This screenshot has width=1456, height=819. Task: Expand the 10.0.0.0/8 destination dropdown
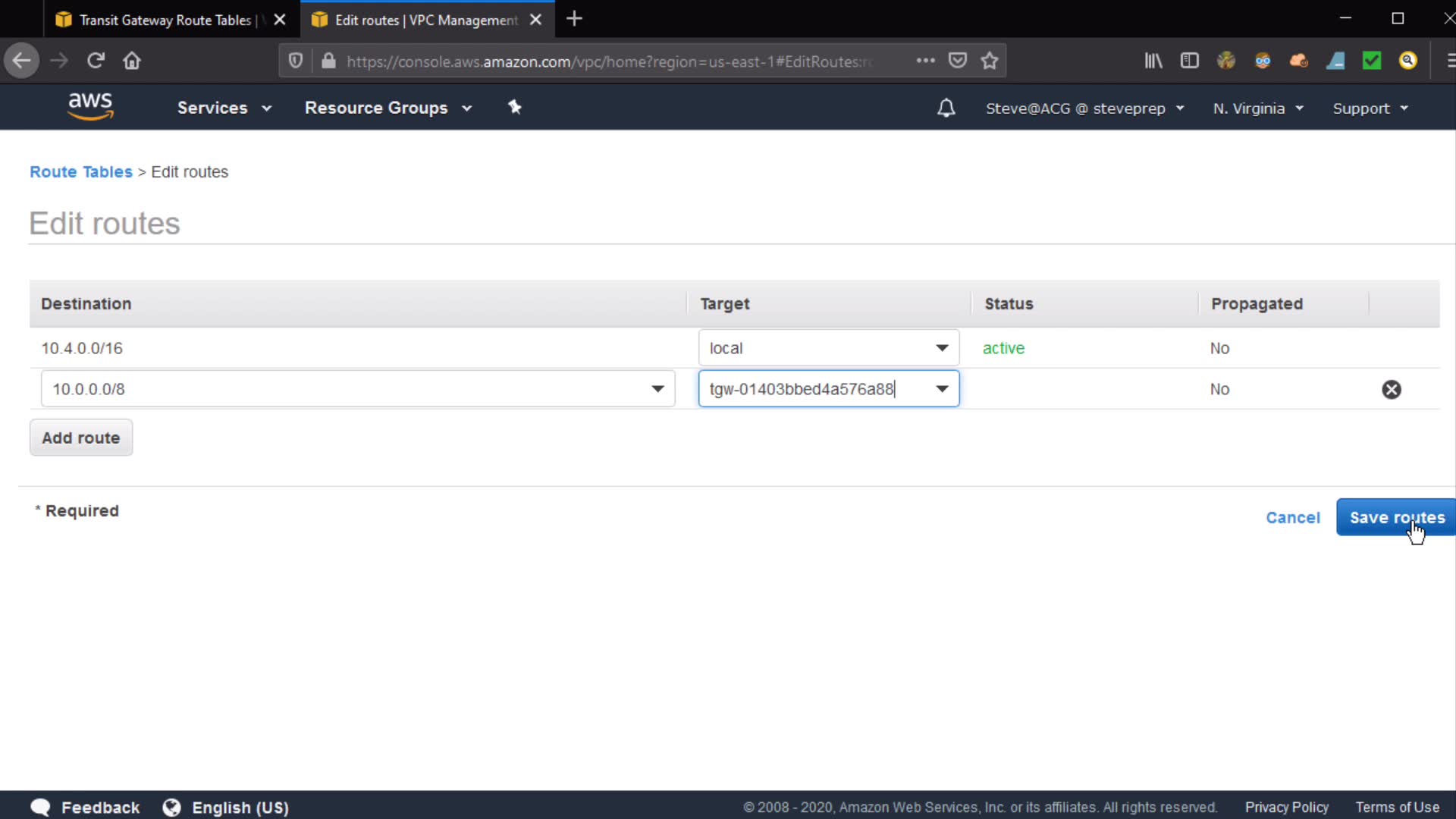point(657,389)
